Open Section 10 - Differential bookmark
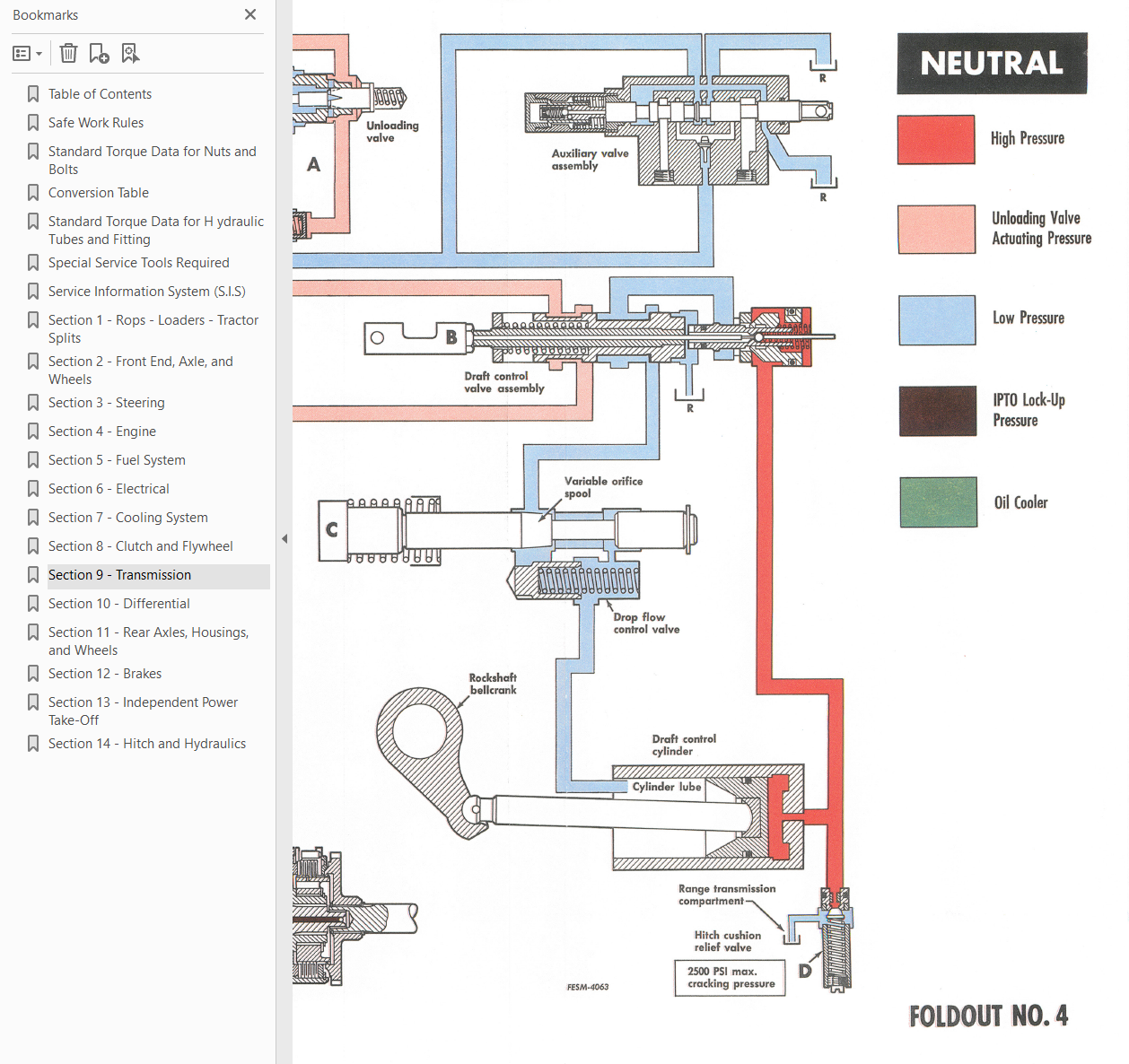The image size is (1129, 1064). 119,604
